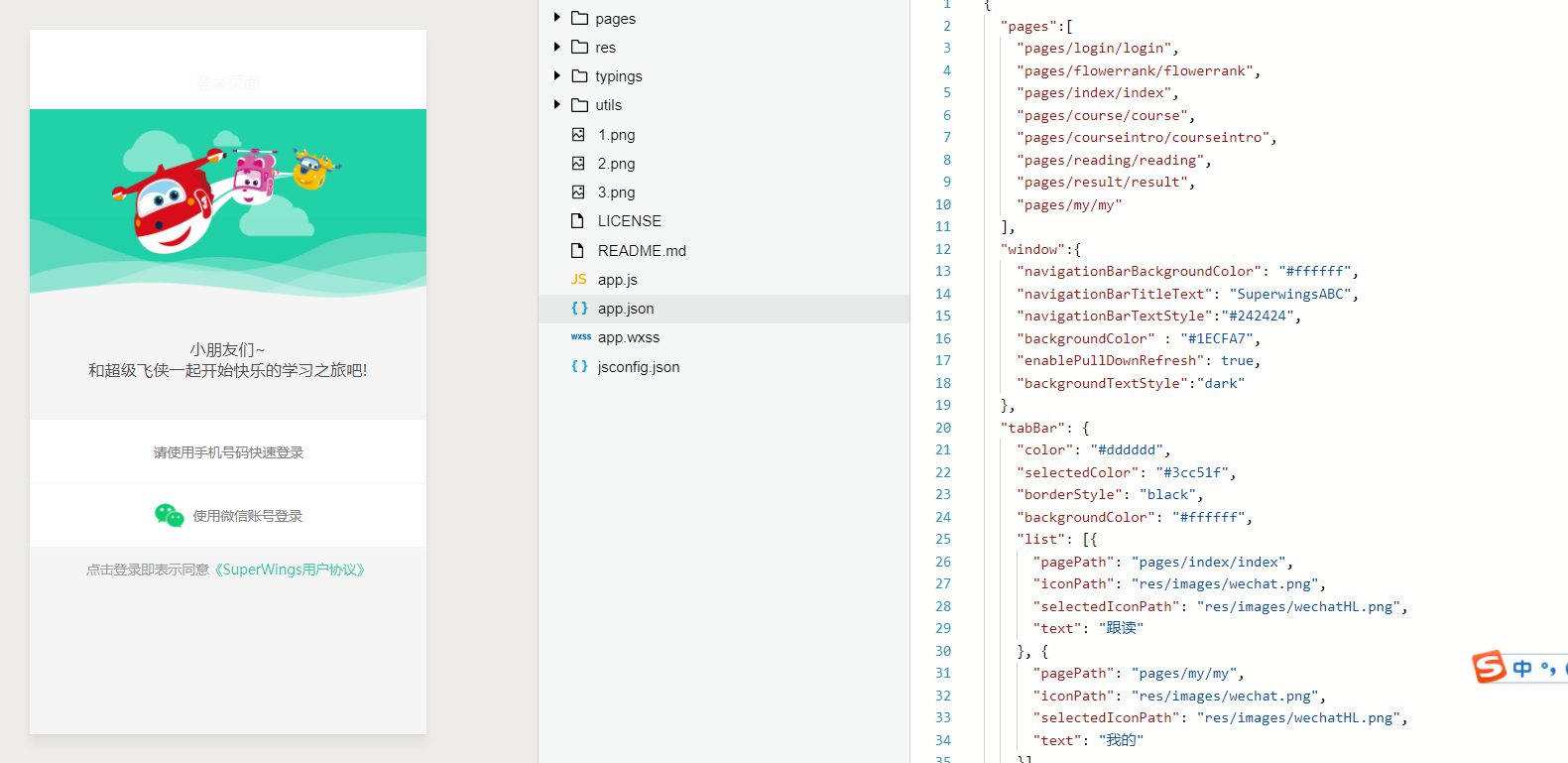Screen dimensions: 1568x763
Task: Click the "#3cc51f" selectedColor value
Action: [x=1192, y=472]
